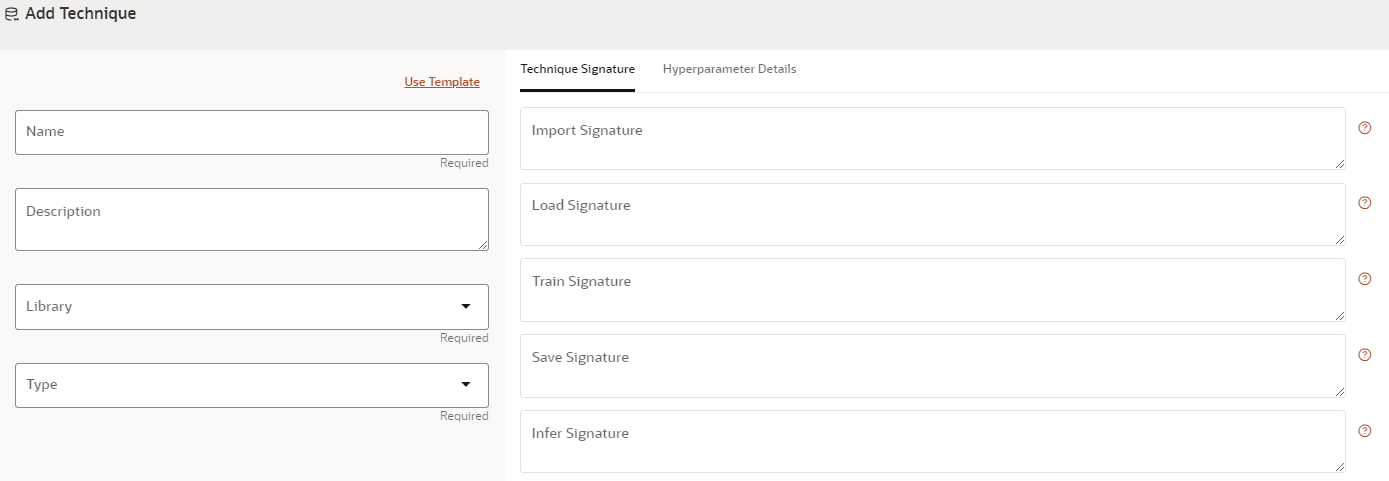Click inside the Train Signature field
1389x481 pixels.
932,290
